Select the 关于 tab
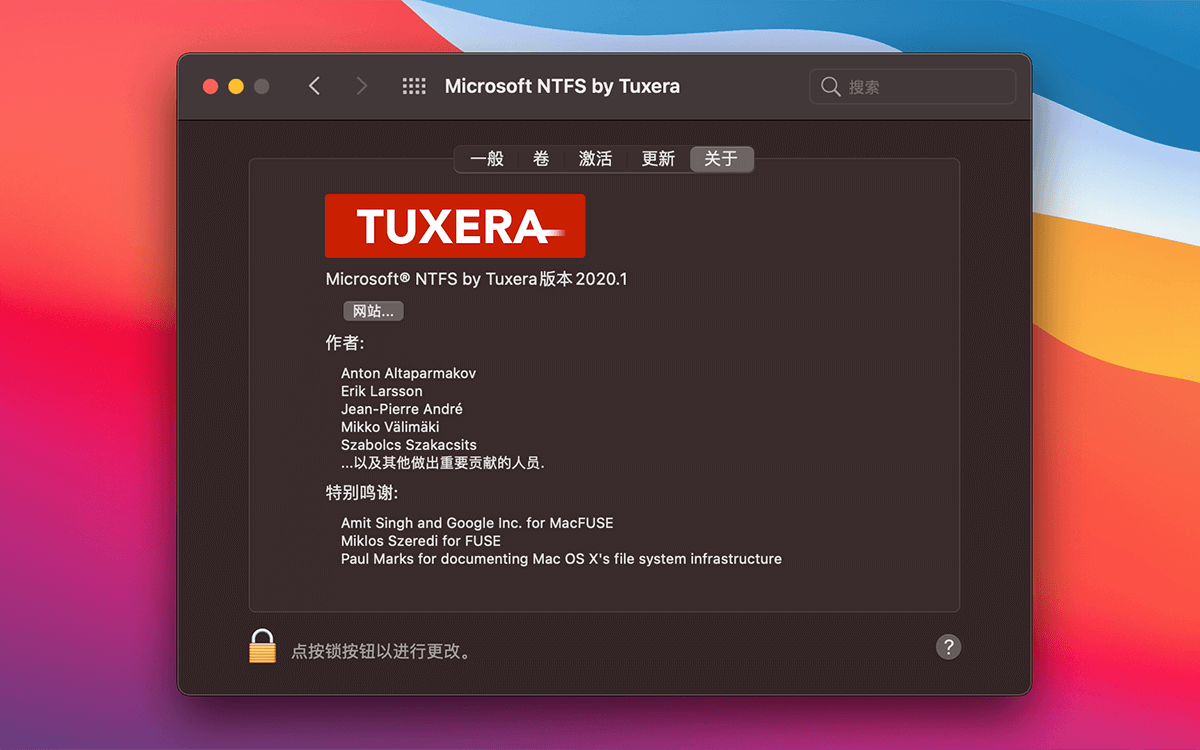The image size is (1200, 750). (x=721, y=159)
